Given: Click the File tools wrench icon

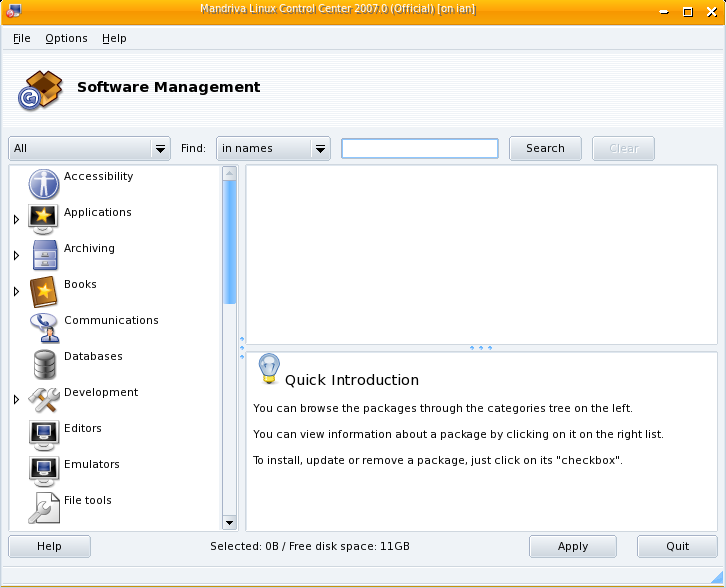Looking at the screenshot, I should click(44, 508).
